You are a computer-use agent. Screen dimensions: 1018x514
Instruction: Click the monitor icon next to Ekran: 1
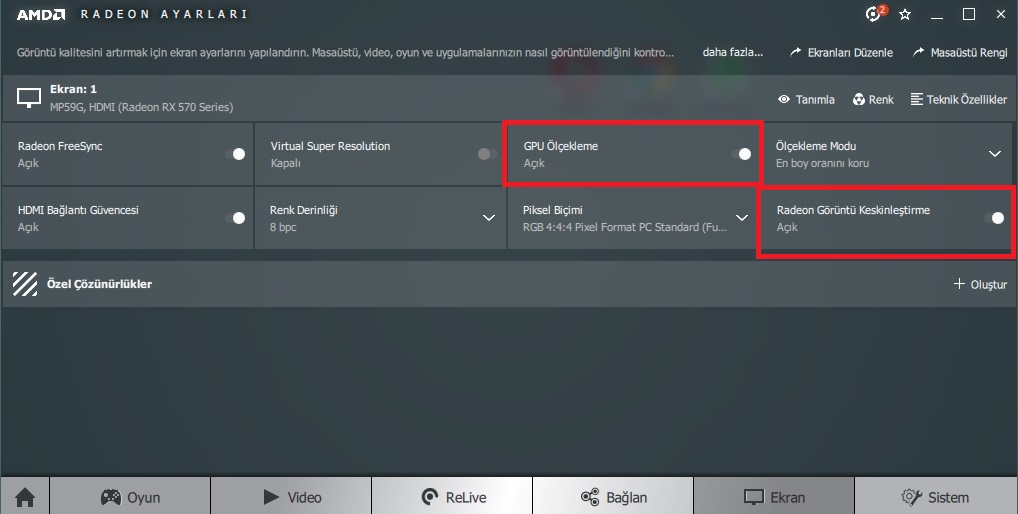pos(29,98)
